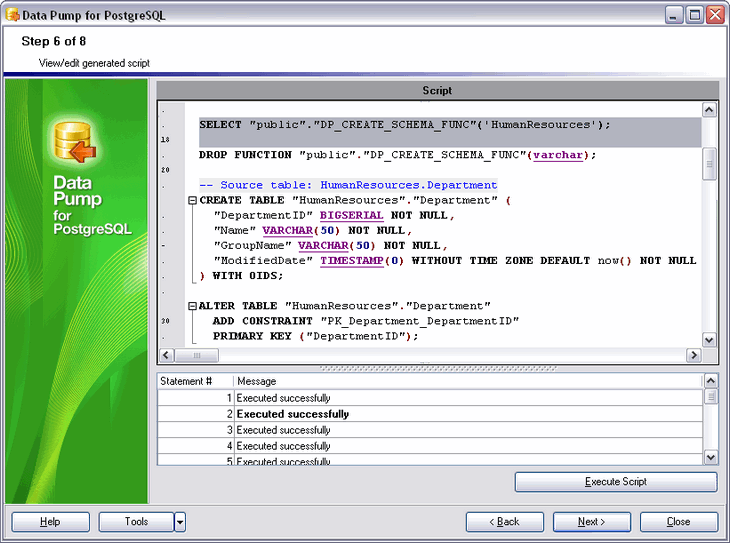Collapse the ALTER TABLE code block
This screenshot has height=543, width=730.
point(192,306)
